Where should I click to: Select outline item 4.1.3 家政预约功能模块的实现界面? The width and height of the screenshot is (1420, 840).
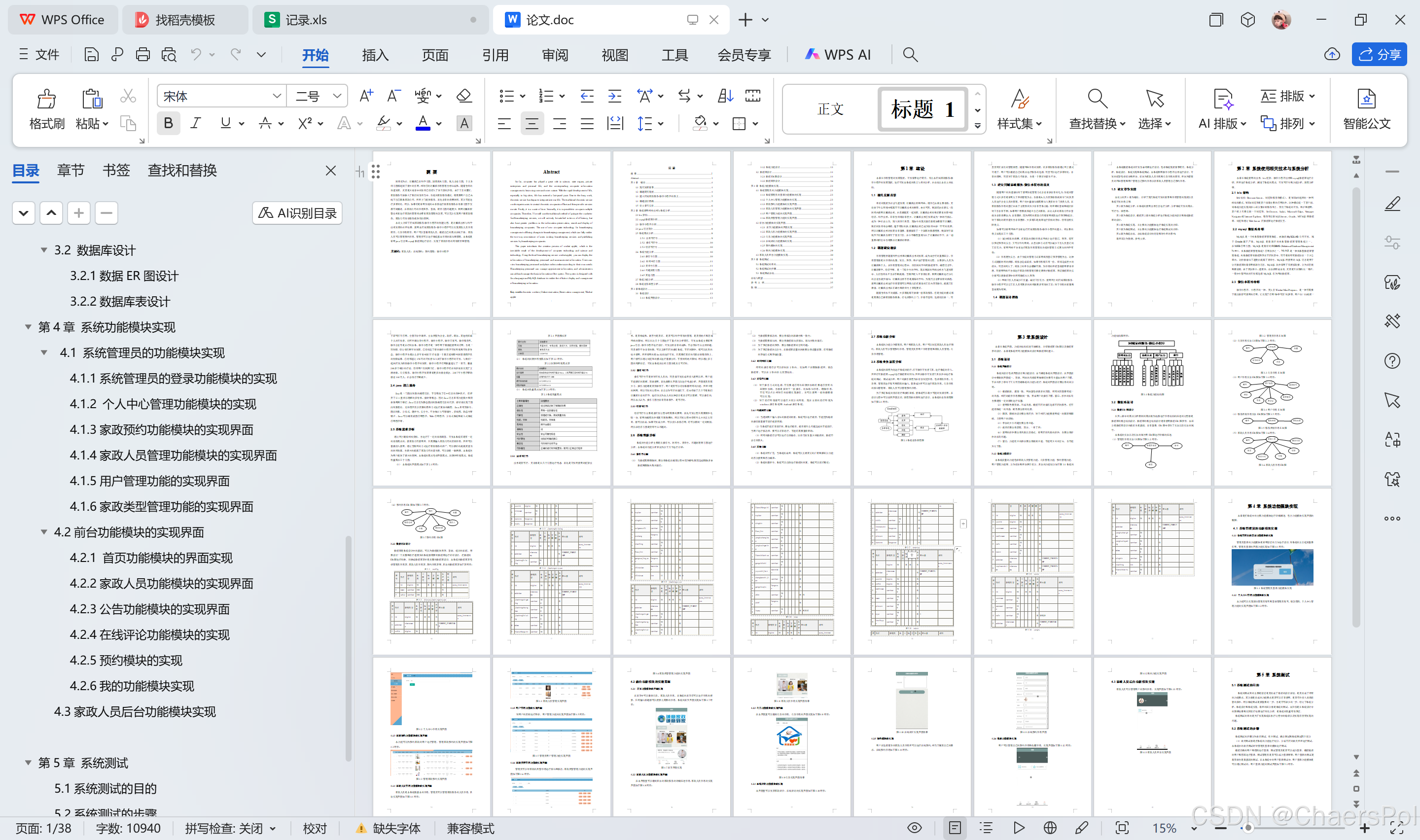pyautogui.click(x=161, y=429)
